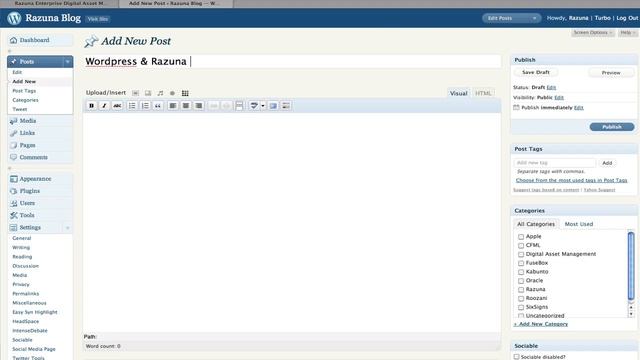This screenshot has width=640, height=360.
Task: Check the Kabunto category
Action: coord(521,272)
